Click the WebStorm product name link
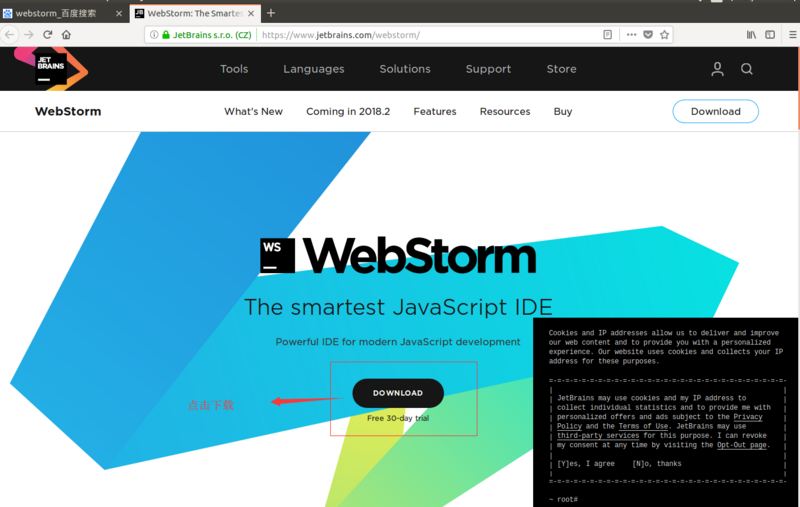 tap(68, 111)
